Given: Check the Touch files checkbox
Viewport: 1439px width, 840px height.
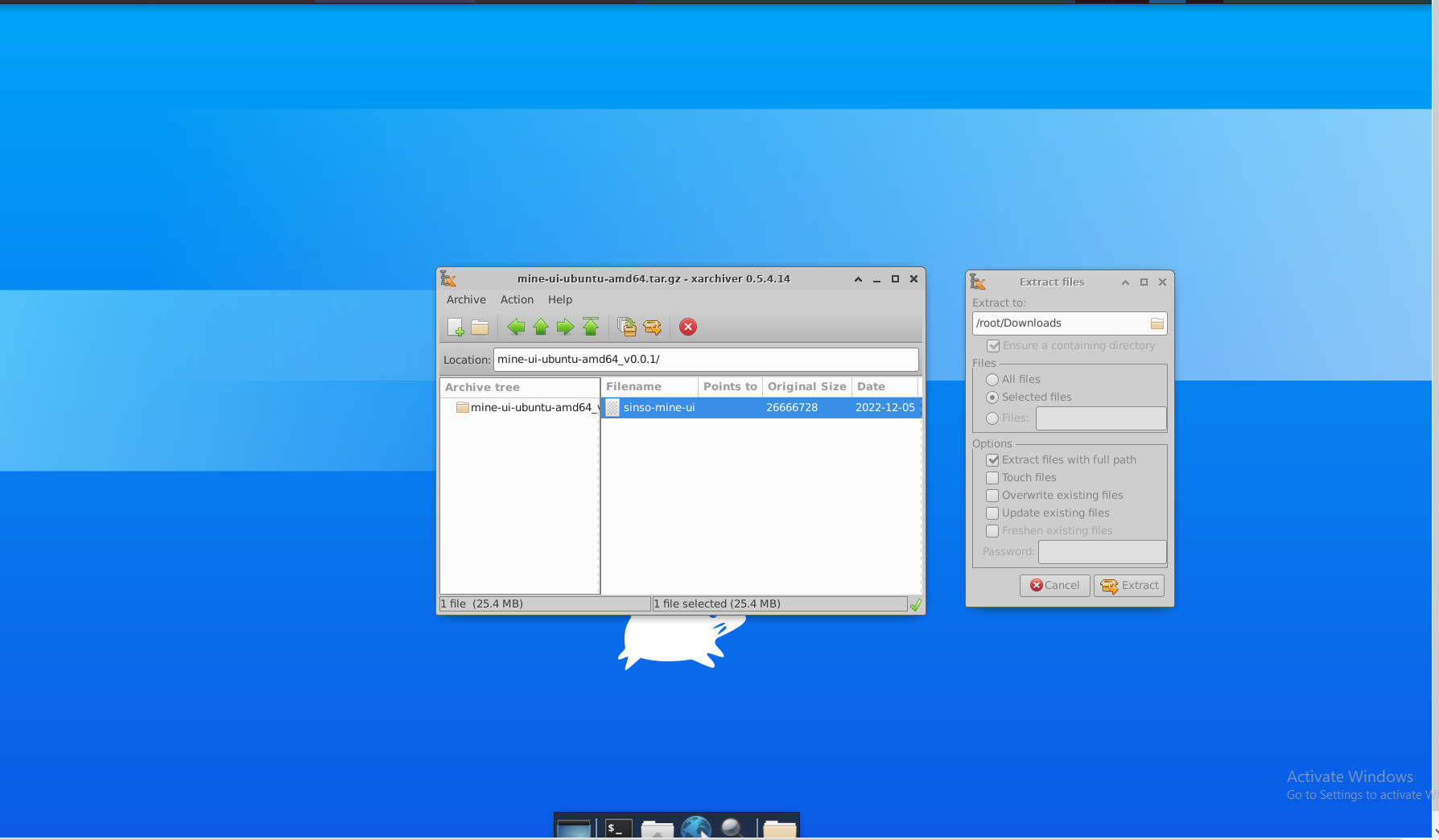Looking at the screenshot, I should (992, 478).
